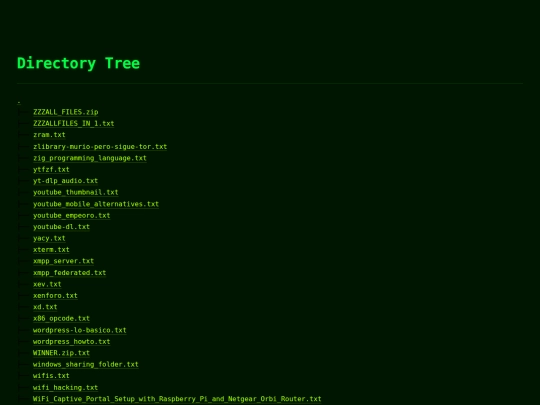Screen dimensions: 540x405
Task: Open ZZZALLFILES_IN_1.txt
Action: tap(73, 123)
